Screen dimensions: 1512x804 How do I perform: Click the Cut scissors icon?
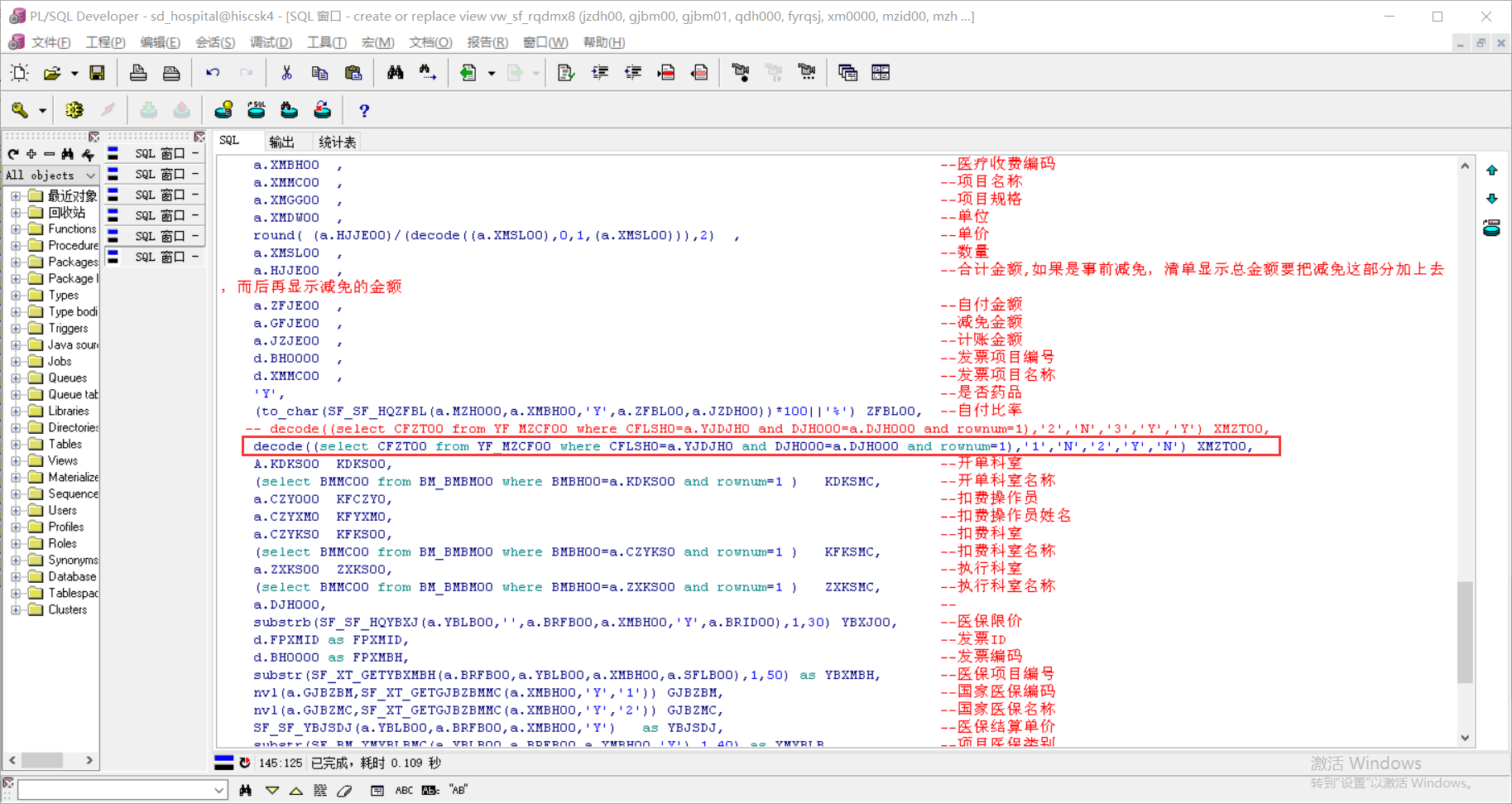point(286,73)
